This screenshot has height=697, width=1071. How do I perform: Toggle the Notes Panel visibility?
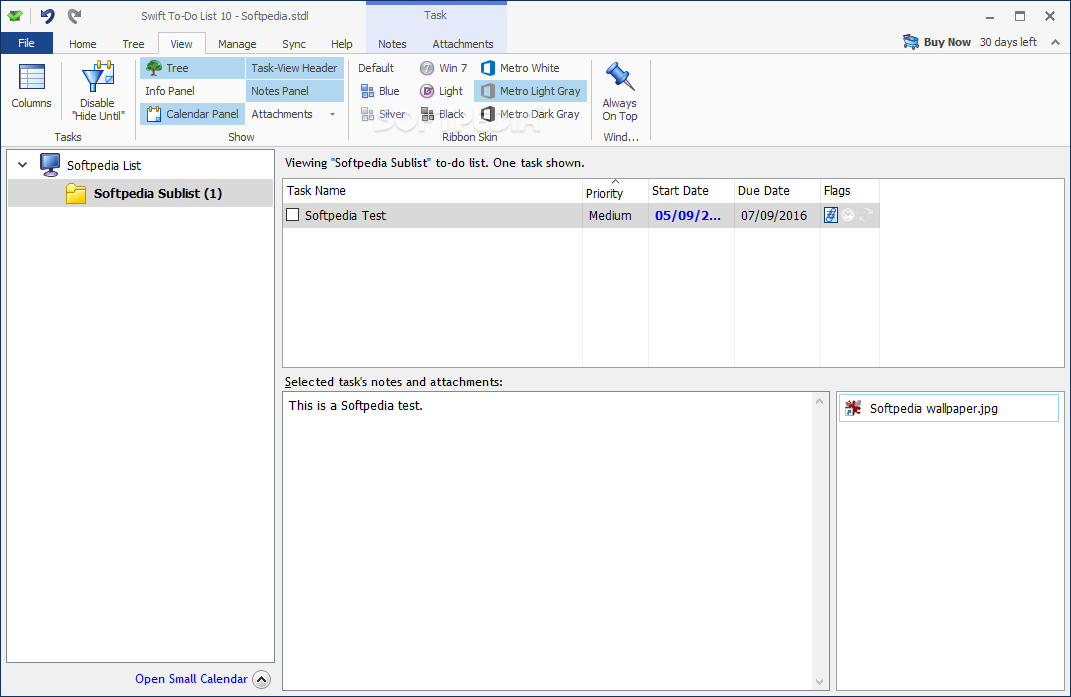click(x=294, y=91)
